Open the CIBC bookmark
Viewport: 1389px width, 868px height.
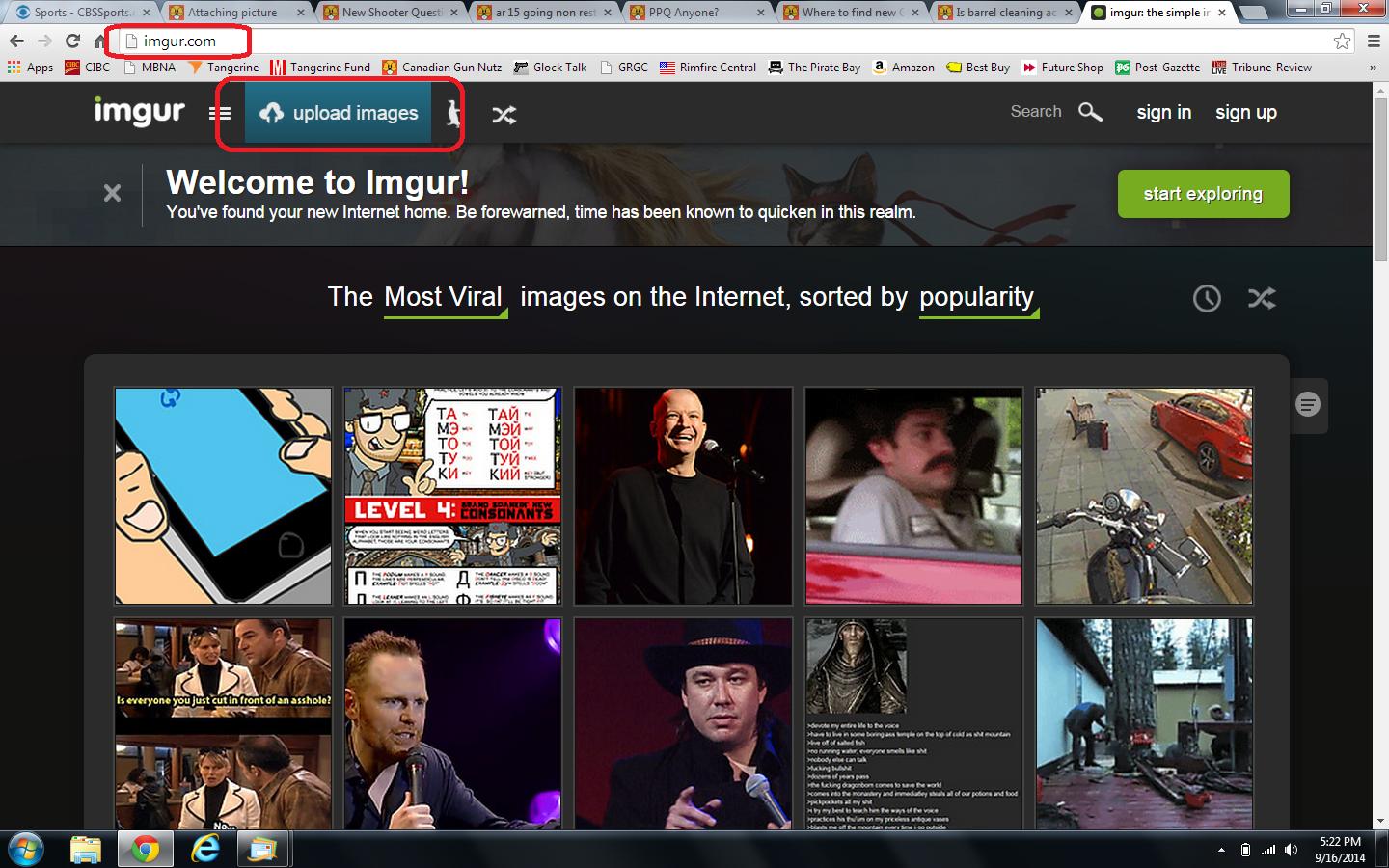point(88,68)
